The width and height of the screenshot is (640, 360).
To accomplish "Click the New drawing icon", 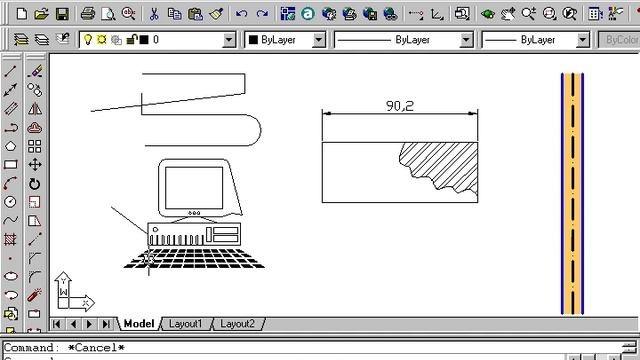I will coord(22,14).
